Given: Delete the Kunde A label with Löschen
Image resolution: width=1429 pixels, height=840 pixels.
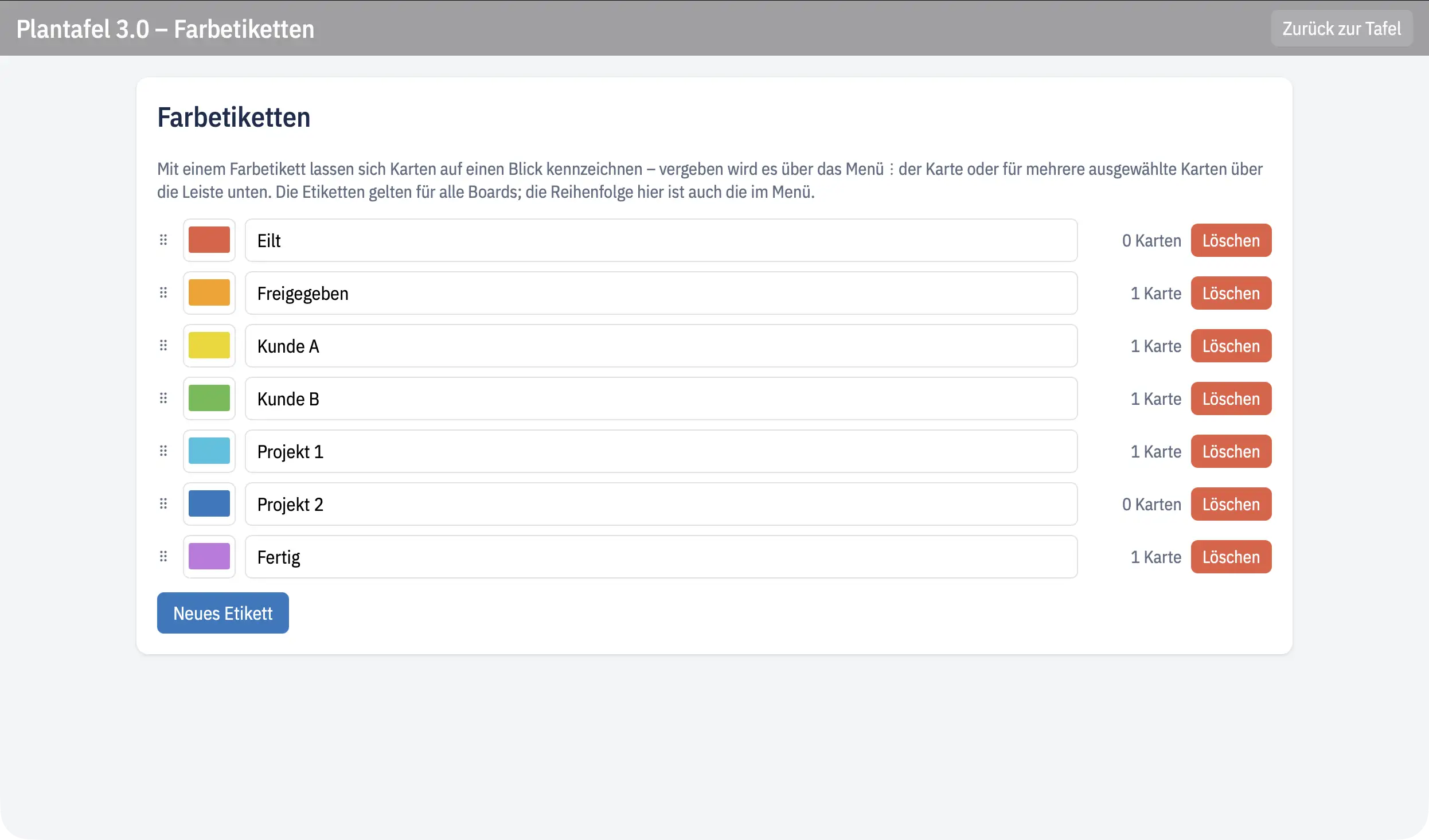Looking at the screenshot, I should (x=1231, y=346).
